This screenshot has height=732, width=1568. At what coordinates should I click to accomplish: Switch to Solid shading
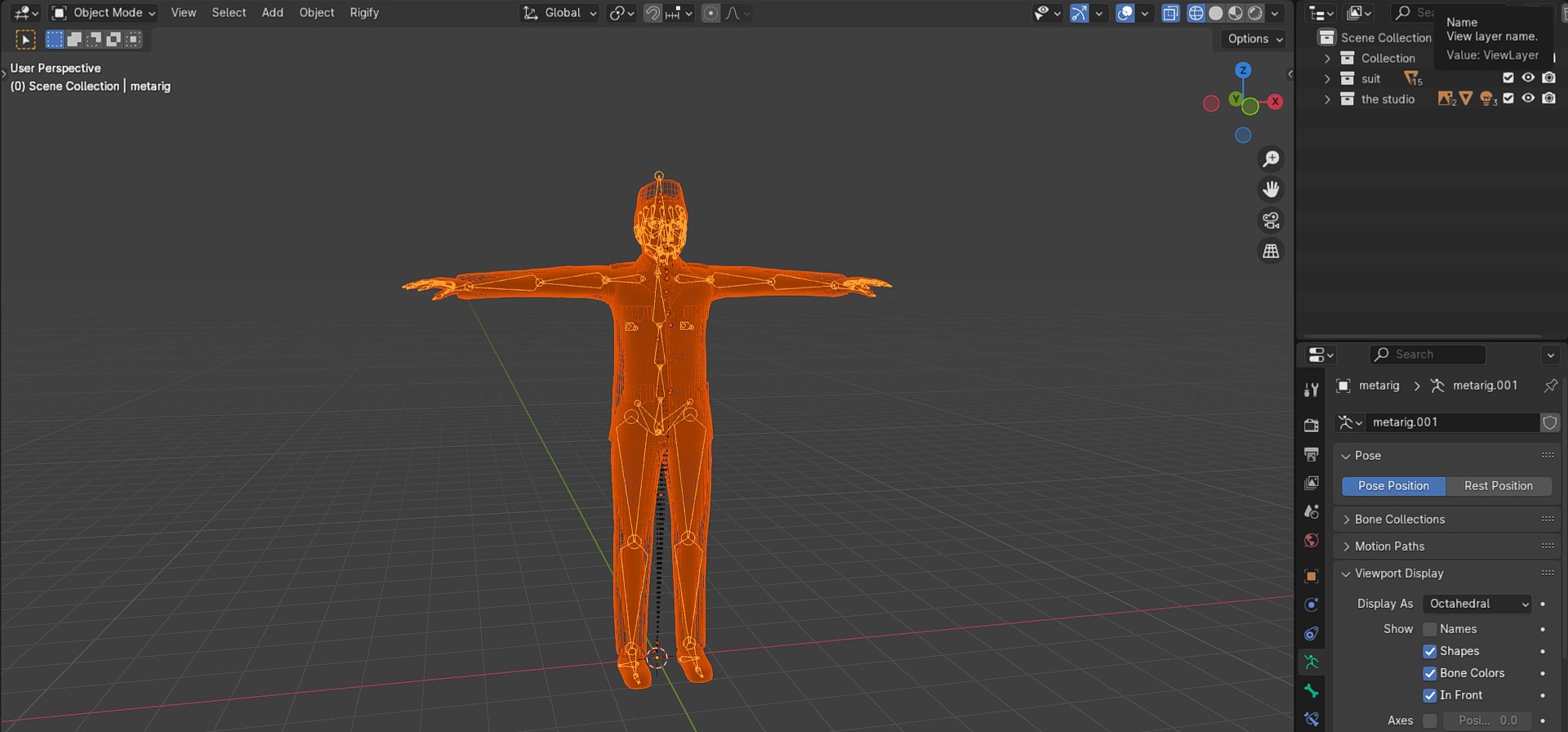1216,12
